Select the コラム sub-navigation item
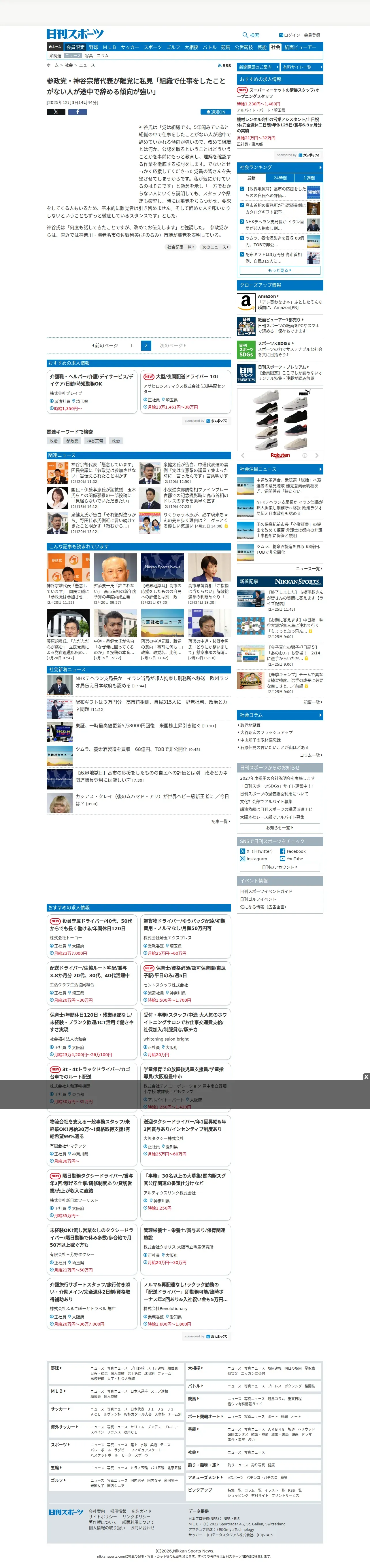 click(x=103, y=55)
